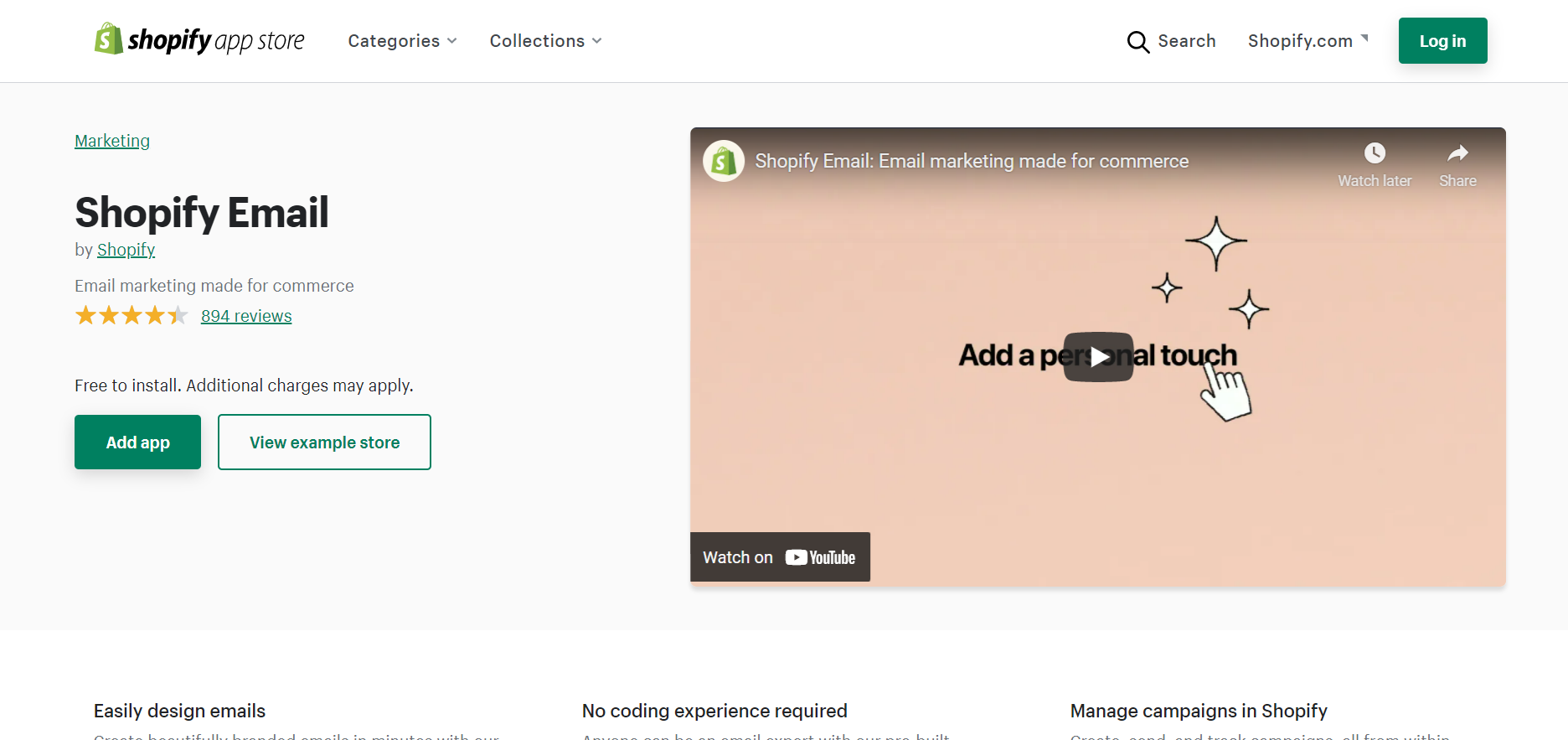Click the search magnifier icon
Screen dimensions: 1568x740
[1137, 42]
